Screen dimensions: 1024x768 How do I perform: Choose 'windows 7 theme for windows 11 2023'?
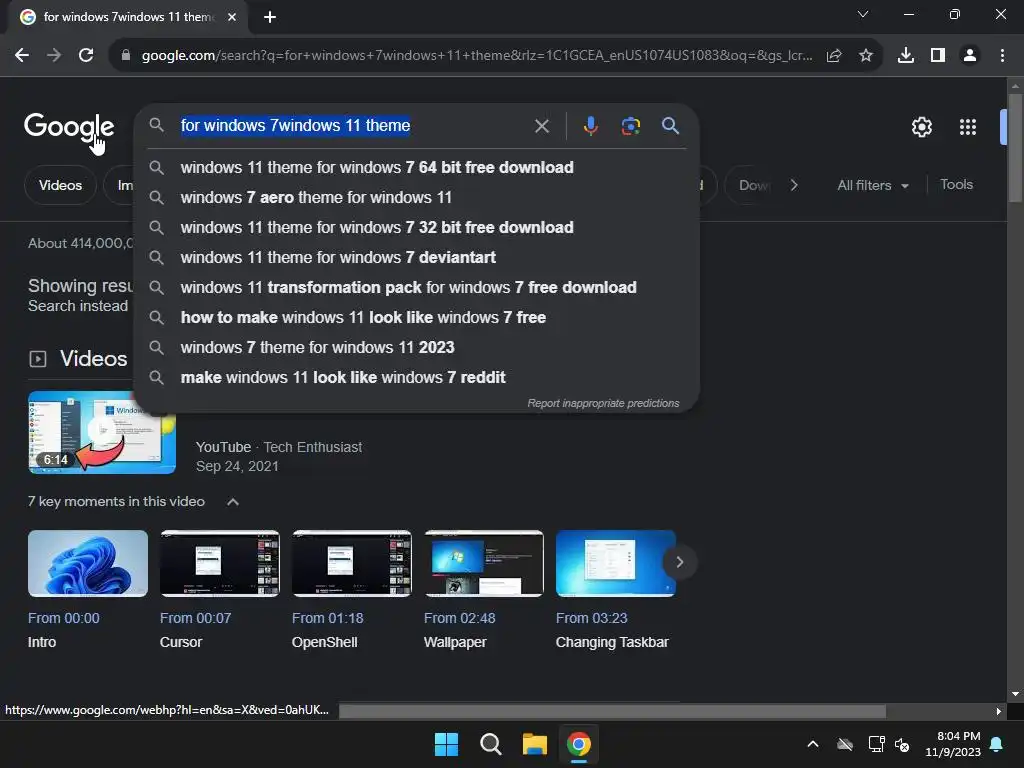[417, 347]
